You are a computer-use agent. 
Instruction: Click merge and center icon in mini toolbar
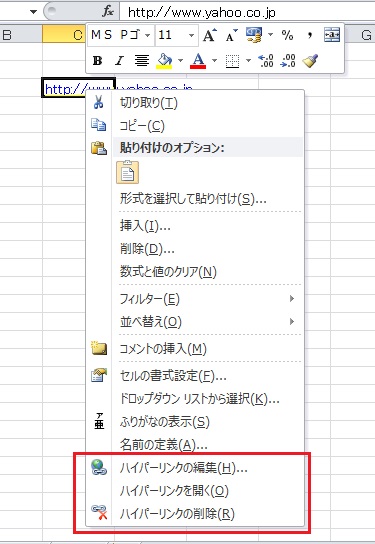tap(332, 35)
